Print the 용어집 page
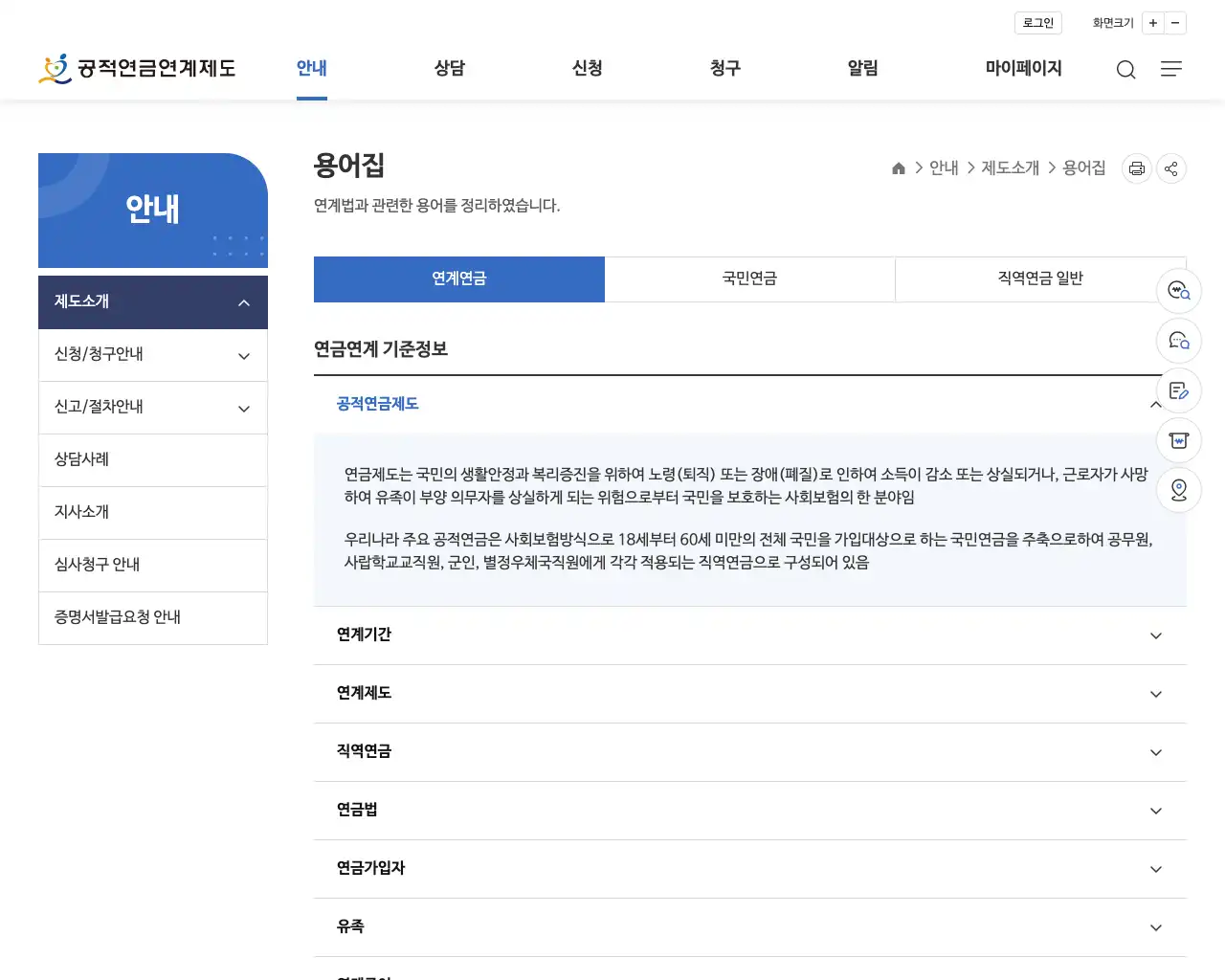The image size is (1225, 980). pyautogui.click(x=1136, y=167)
